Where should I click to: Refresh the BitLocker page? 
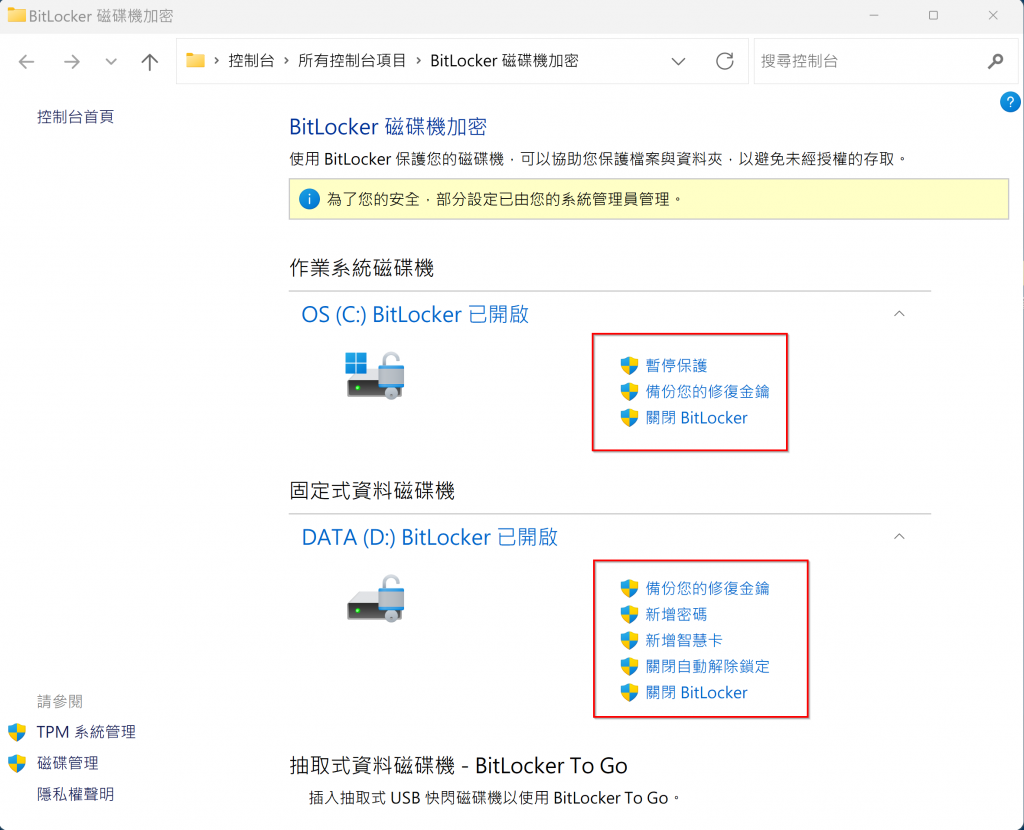pos(725,61)
